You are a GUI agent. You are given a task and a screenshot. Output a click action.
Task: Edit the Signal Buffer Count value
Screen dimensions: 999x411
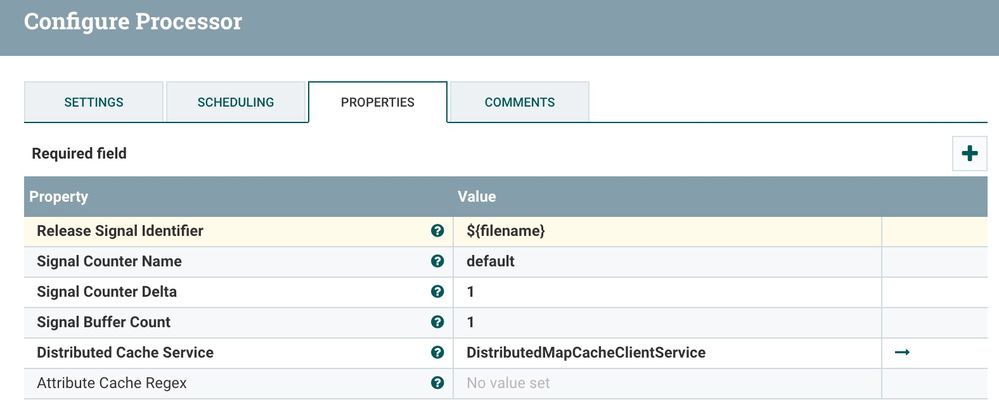tap(666, 322)
